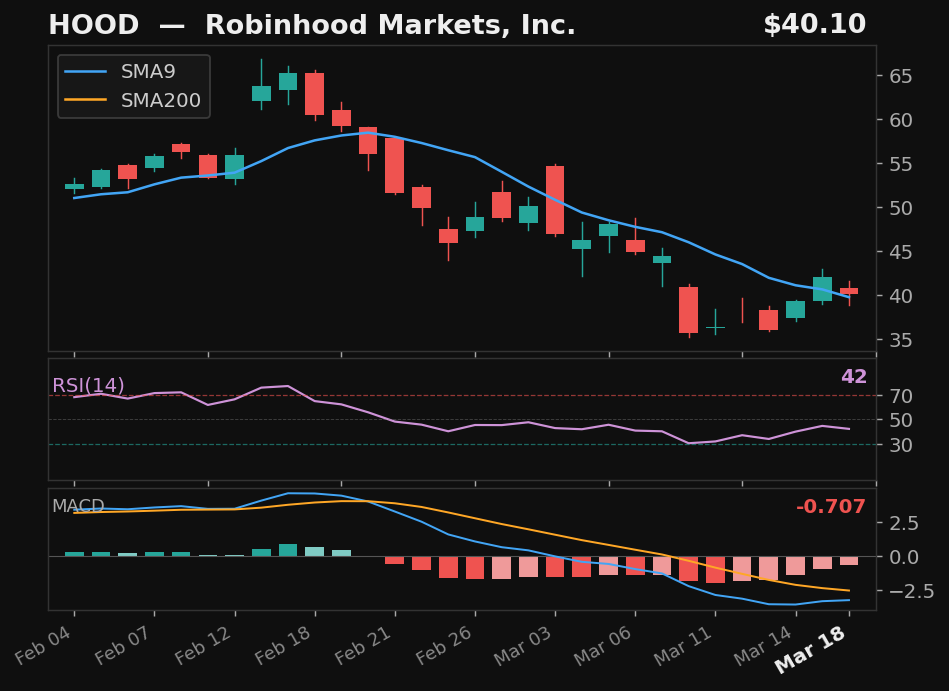
Task: Click the 30 RSI axis label
Action: click(901, 445)
